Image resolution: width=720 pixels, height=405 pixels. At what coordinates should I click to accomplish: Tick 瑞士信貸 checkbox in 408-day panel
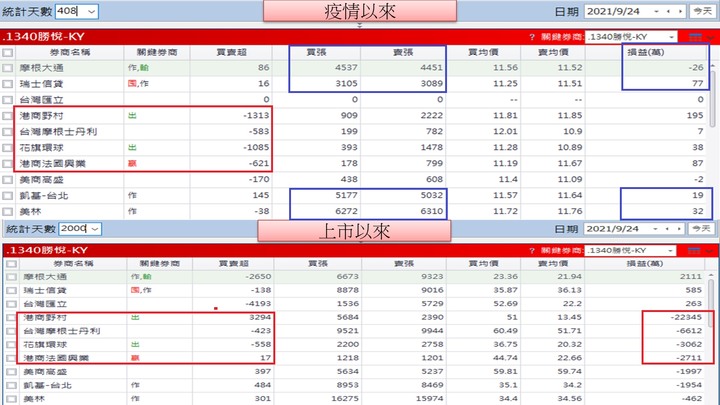(x=8, y=84)
